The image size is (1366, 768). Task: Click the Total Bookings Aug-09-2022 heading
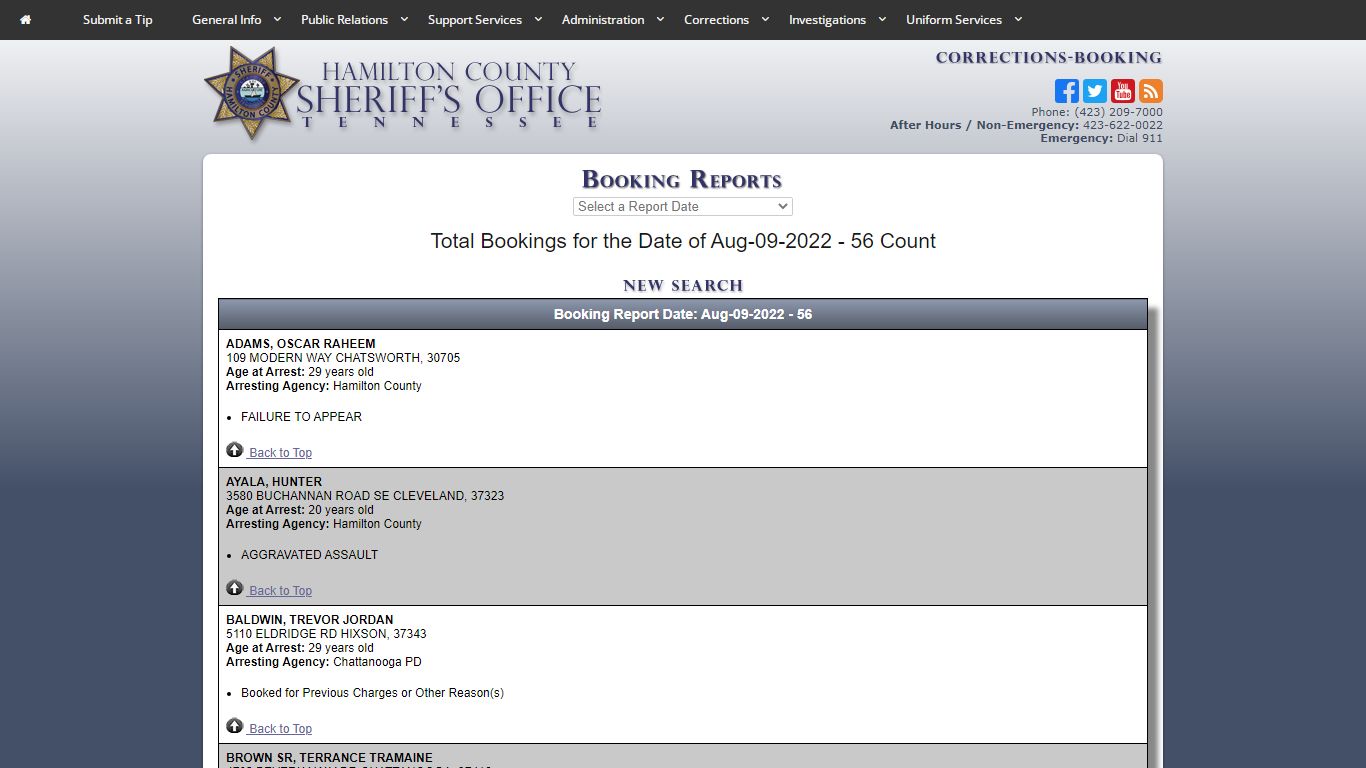tap(683, 241)
